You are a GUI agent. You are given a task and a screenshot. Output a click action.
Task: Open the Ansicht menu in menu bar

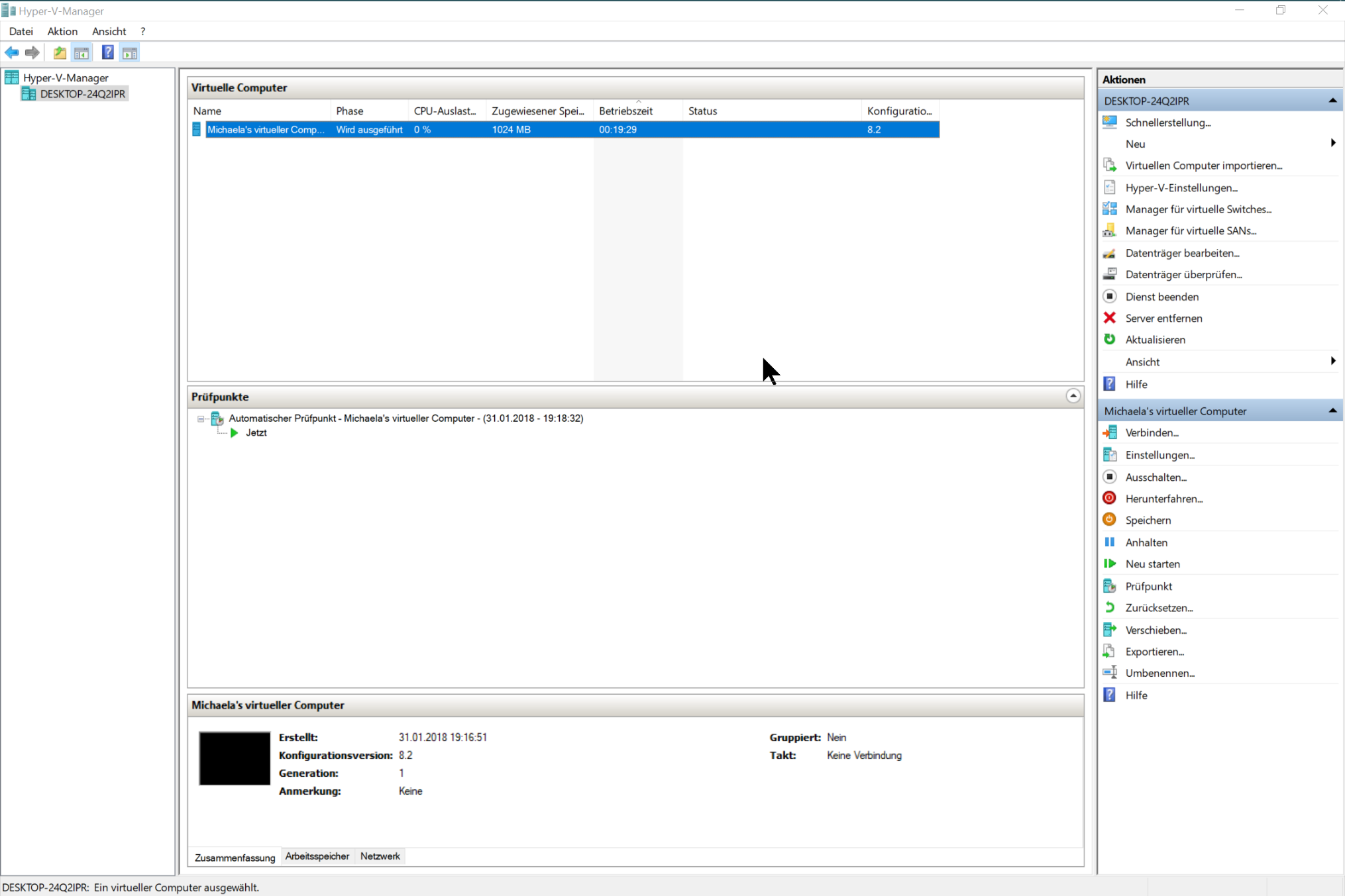pyautogui.click(x=109, y=31)
